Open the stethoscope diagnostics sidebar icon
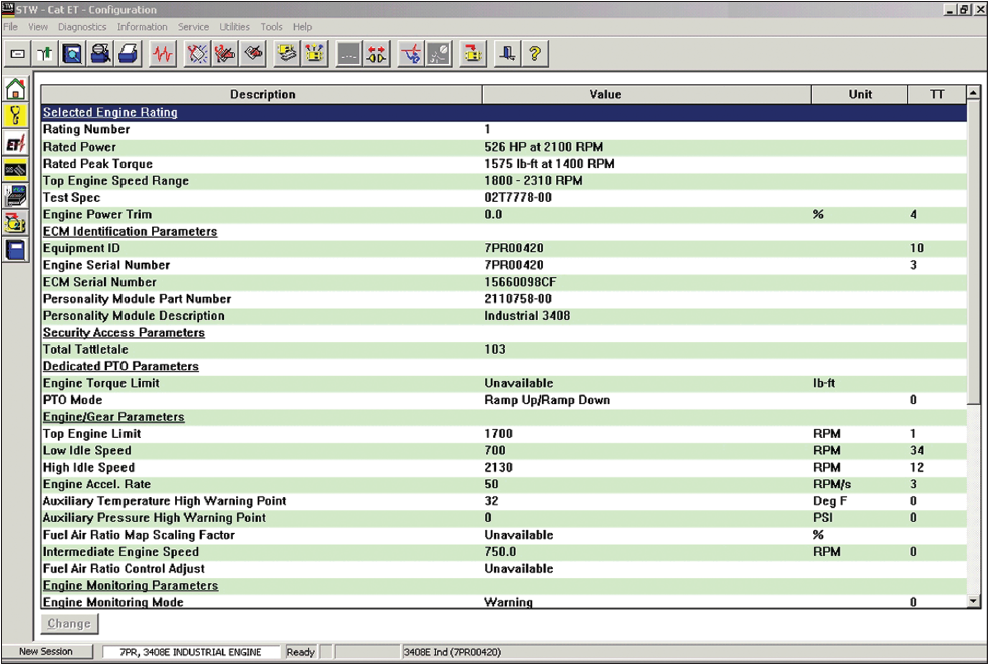The image size is (989, 664). click(15, 115)
